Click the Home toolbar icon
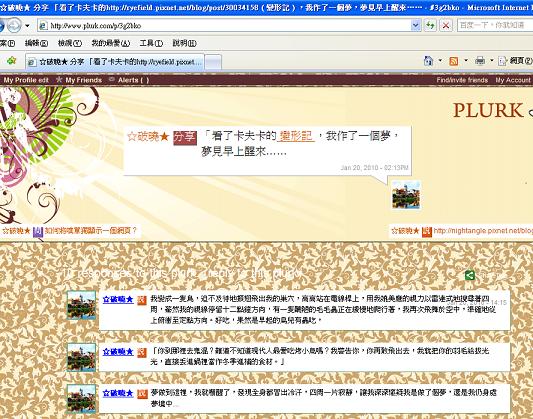Image resolution: width=533 pixels, height=419 pixels. coord(428,61)
